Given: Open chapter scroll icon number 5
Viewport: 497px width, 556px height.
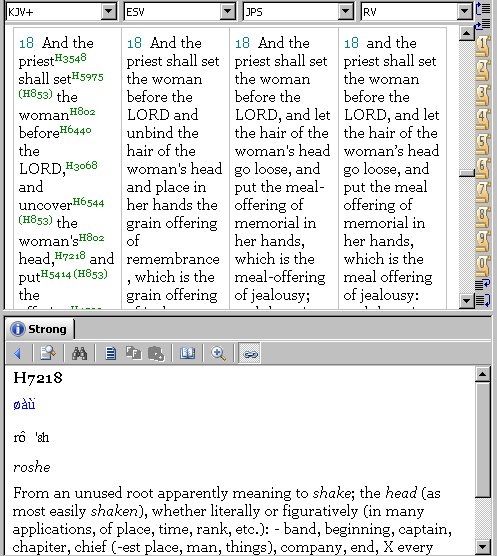Looking at the screenshot, I should (482, 144).
